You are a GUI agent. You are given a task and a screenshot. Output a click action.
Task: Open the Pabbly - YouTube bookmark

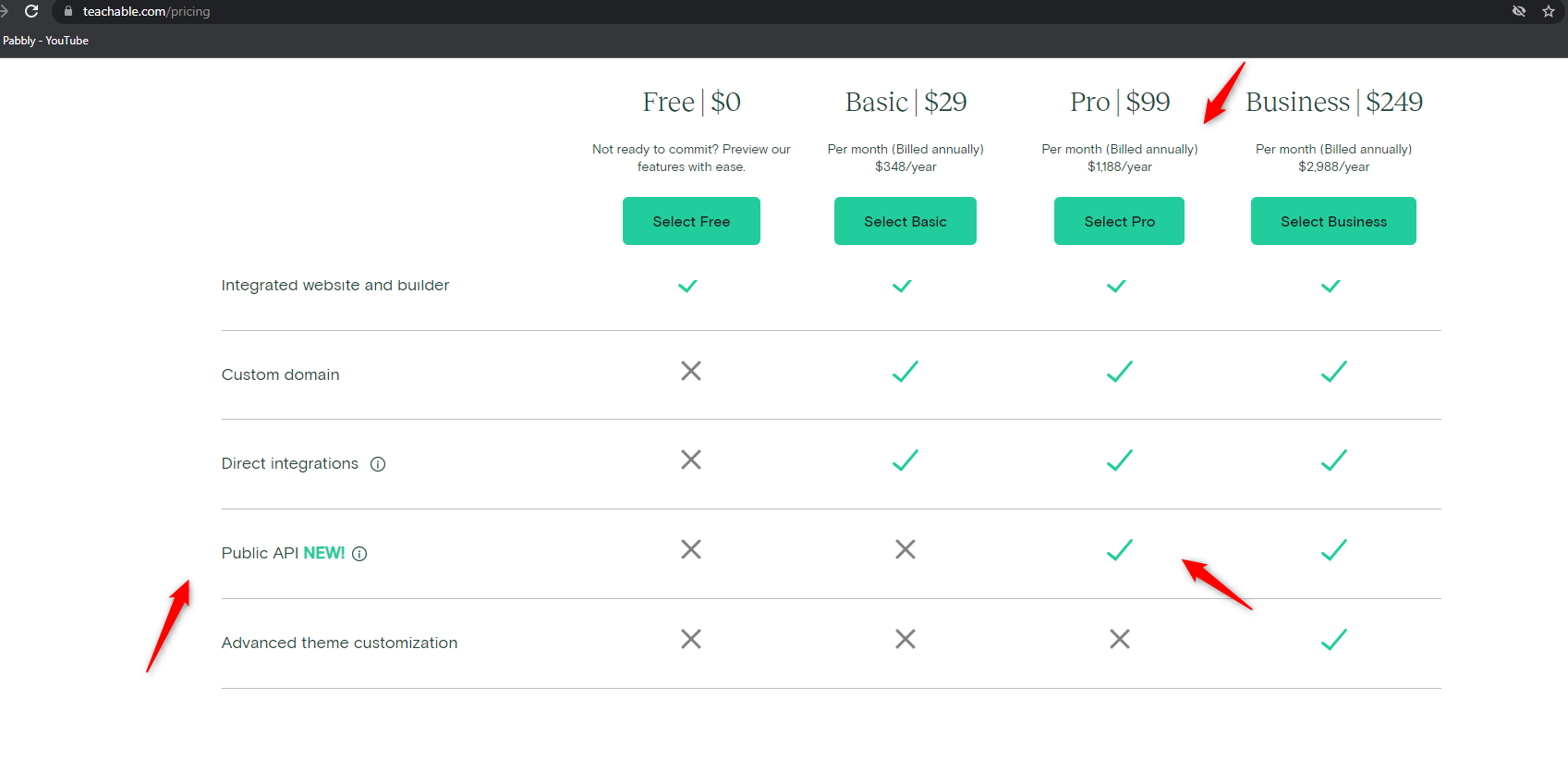click(45, 41)
